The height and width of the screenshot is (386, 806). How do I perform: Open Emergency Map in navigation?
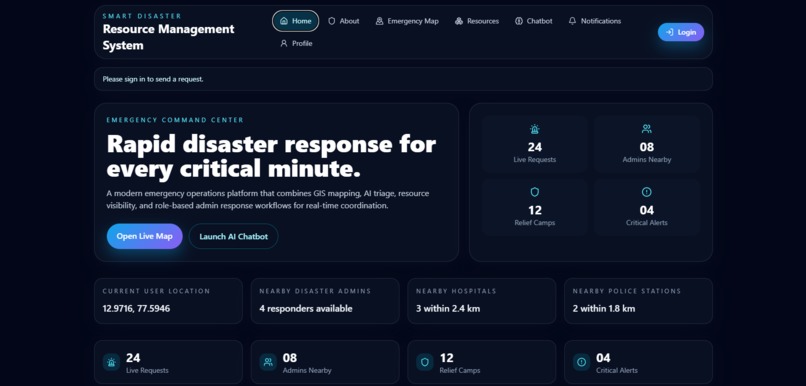(x=407, y=21)
